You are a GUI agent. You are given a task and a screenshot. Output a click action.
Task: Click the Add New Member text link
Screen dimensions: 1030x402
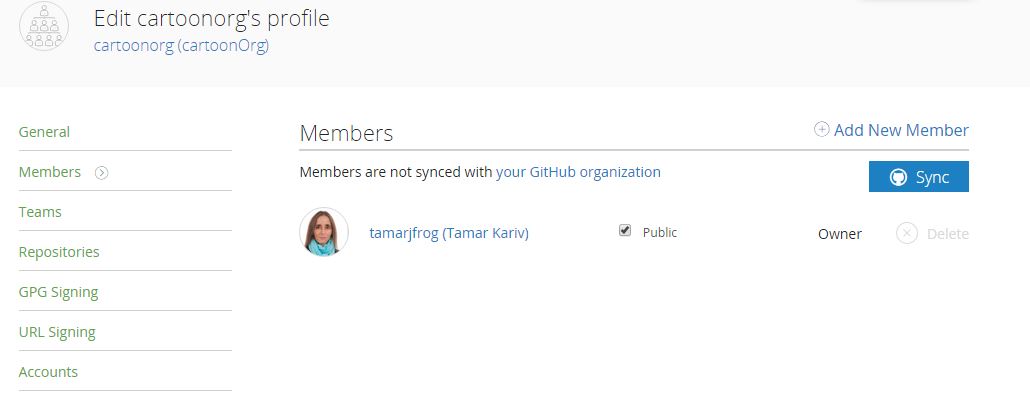[901, 130]
